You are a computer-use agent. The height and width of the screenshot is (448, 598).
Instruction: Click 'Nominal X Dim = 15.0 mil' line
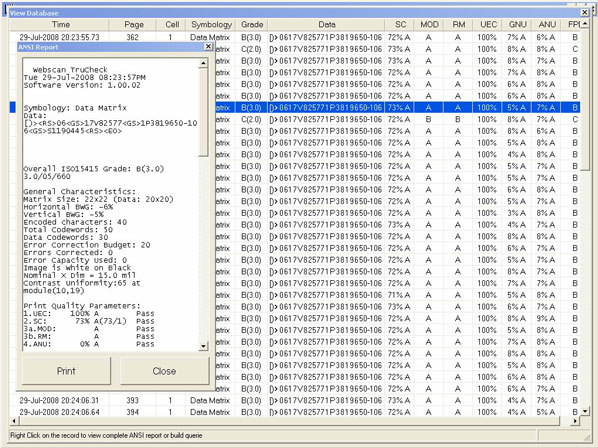click(79, 275)
